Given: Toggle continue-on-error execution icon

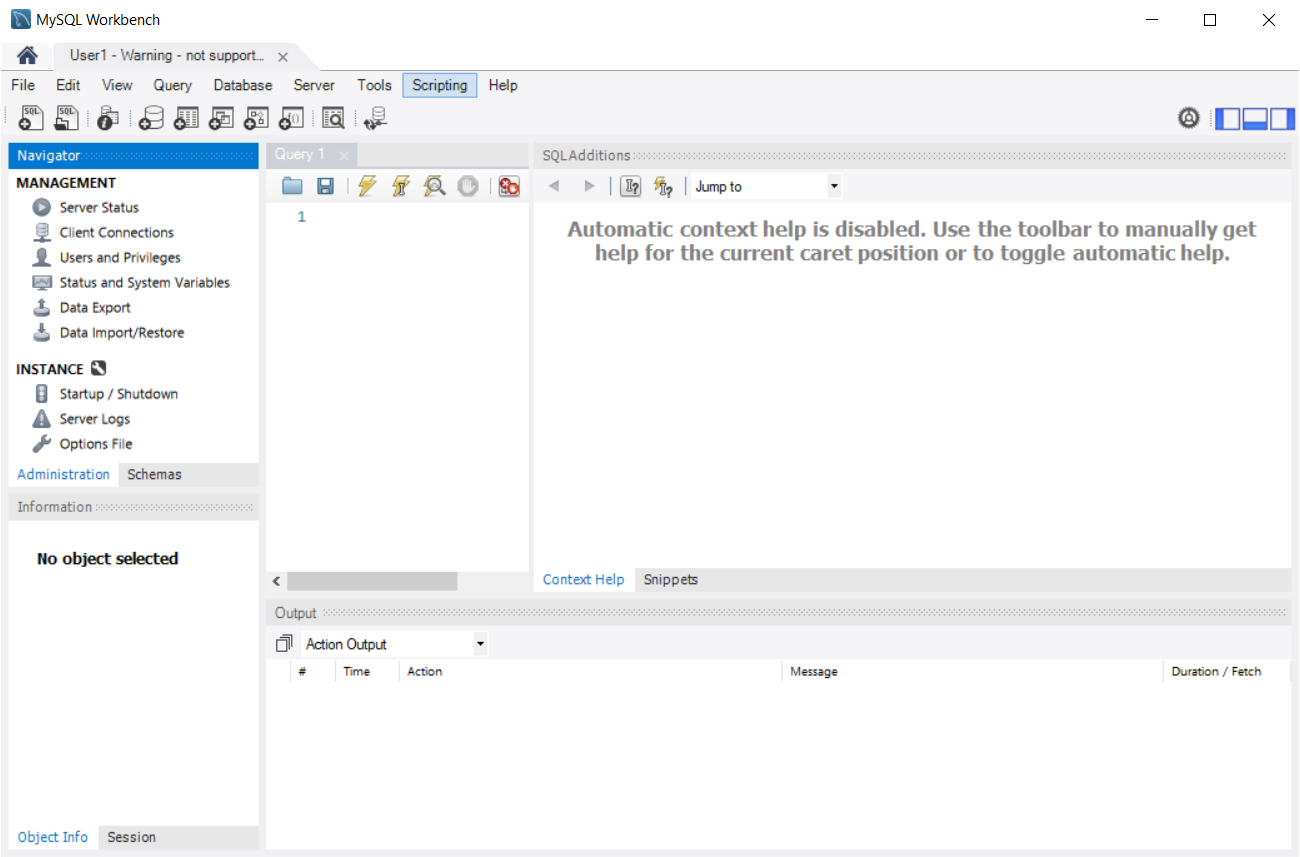Looking at the screenshot, I should 509,186.
